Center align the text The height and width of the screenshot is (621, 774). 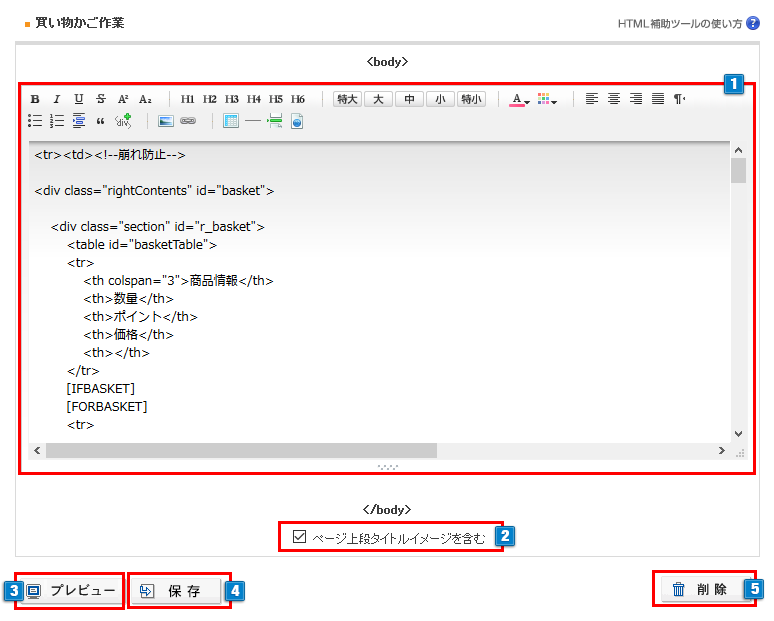pos(614,99)
